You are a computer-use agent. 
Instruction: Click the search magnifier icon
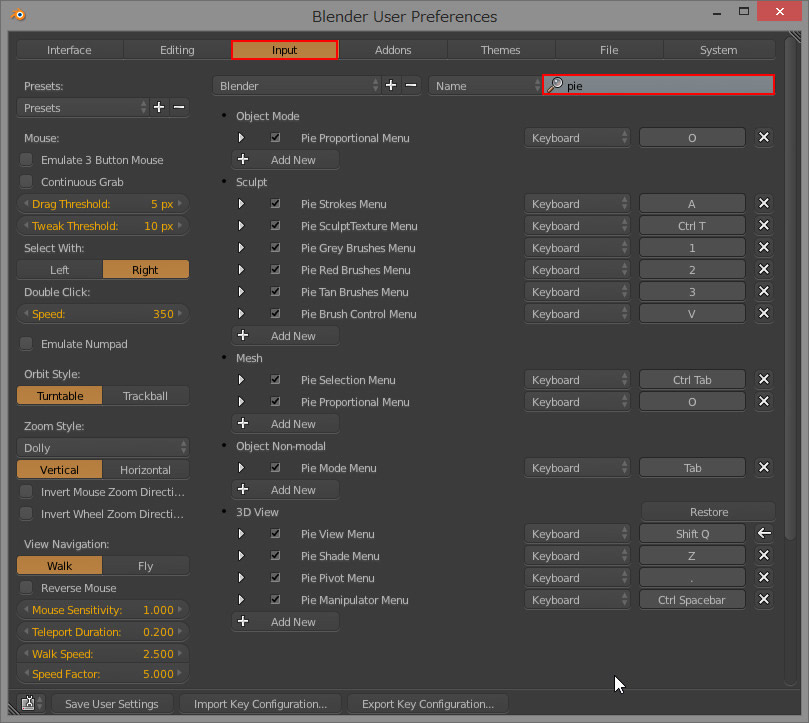pyautogui.click(x=555, y=85)
